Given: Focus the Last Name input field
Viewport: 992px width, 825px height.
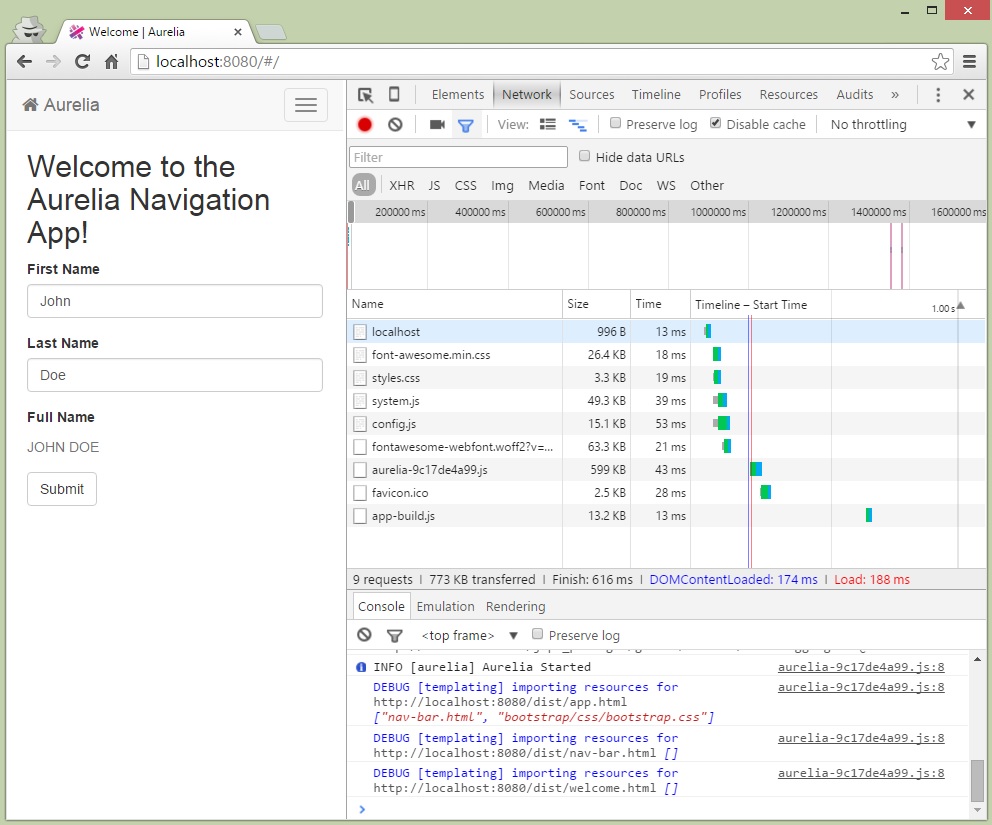Looking at the screenshot, I should (x=175, y=375).
